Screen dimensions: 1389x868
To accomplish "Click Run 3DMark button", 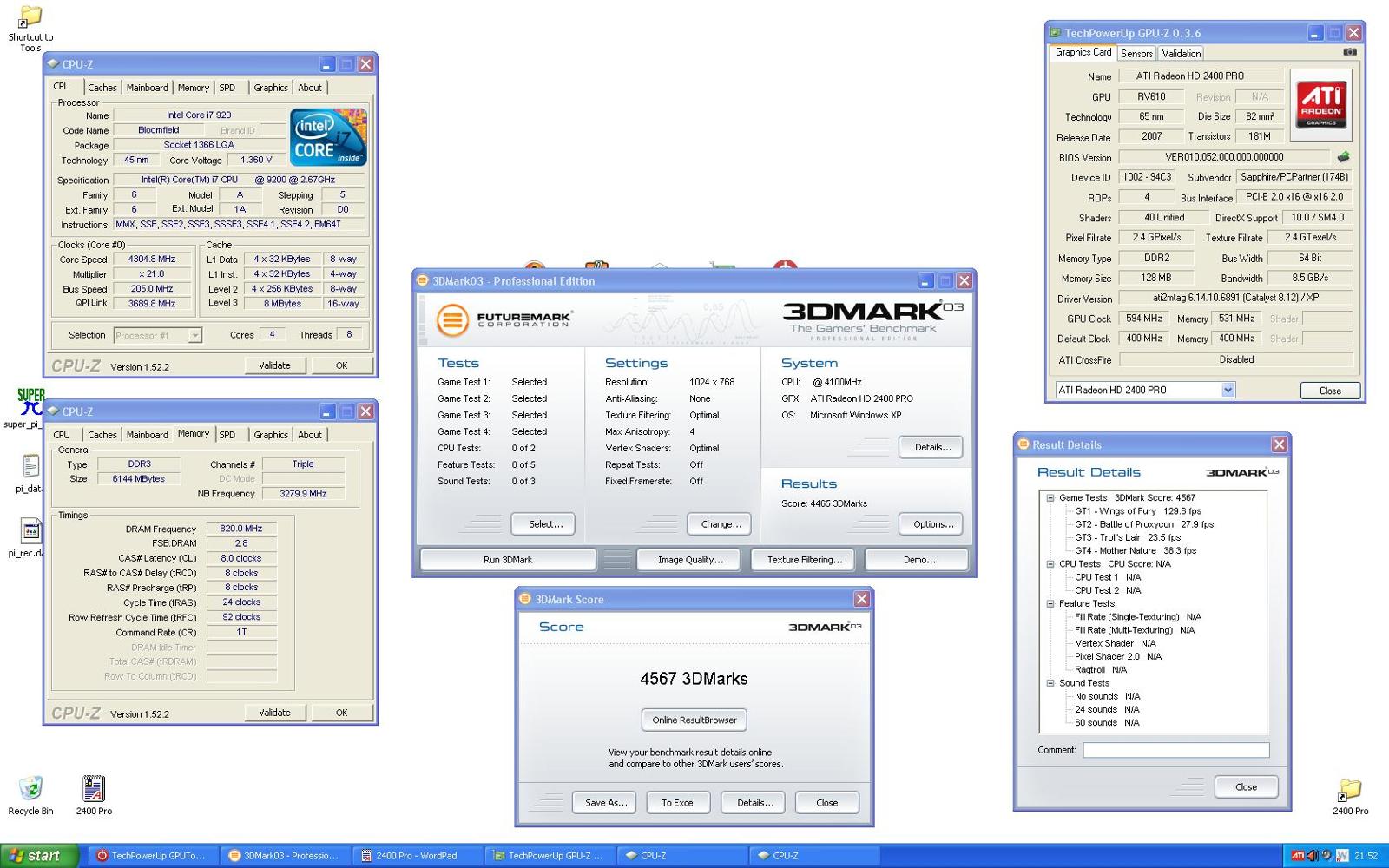I will point(508,560).
